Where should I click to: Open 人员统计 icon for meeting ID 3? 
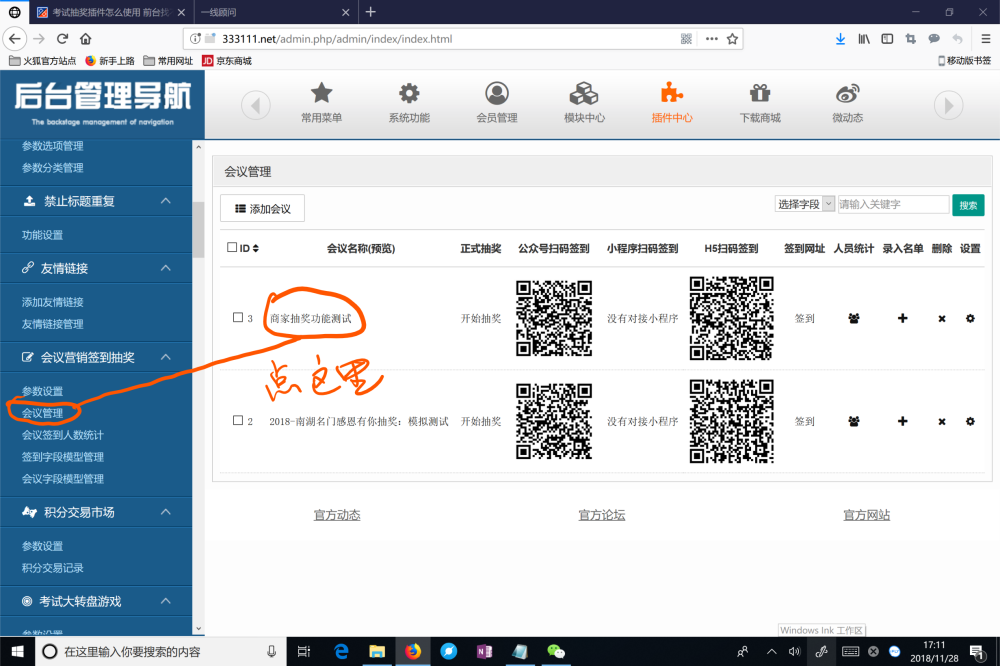[x=854, y=319]
